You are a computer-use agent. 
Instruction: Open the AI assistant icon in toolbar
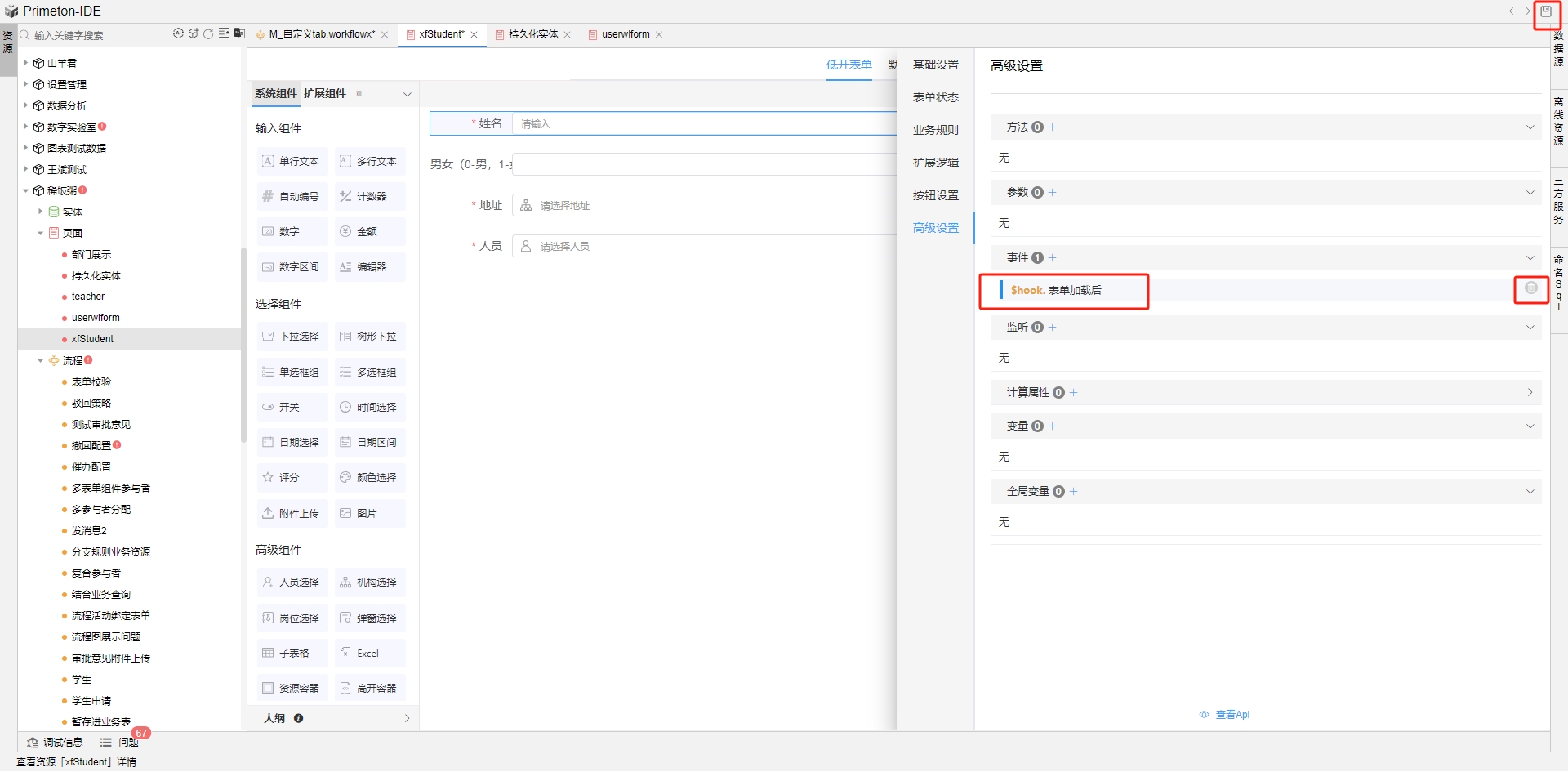(x=178, y=33)
